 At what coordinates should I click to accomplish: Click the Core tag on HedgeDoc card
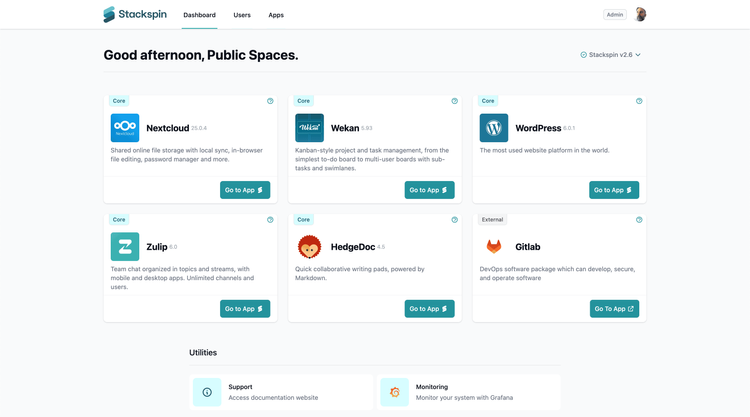[x=304, y=219]
